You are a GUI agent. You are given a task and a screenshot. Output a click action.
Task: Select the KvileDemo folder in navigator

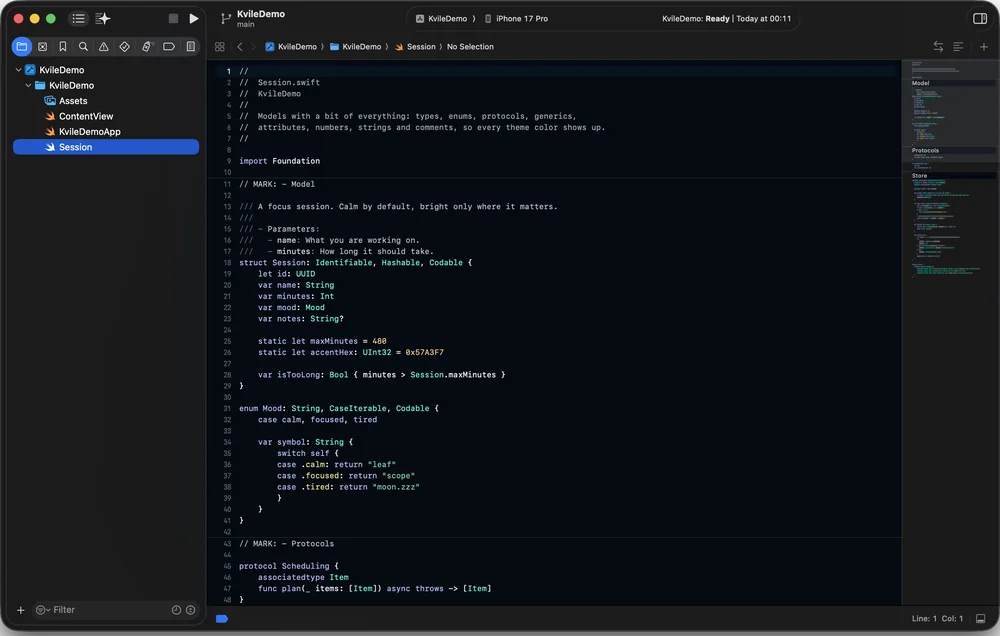(64, 85)
